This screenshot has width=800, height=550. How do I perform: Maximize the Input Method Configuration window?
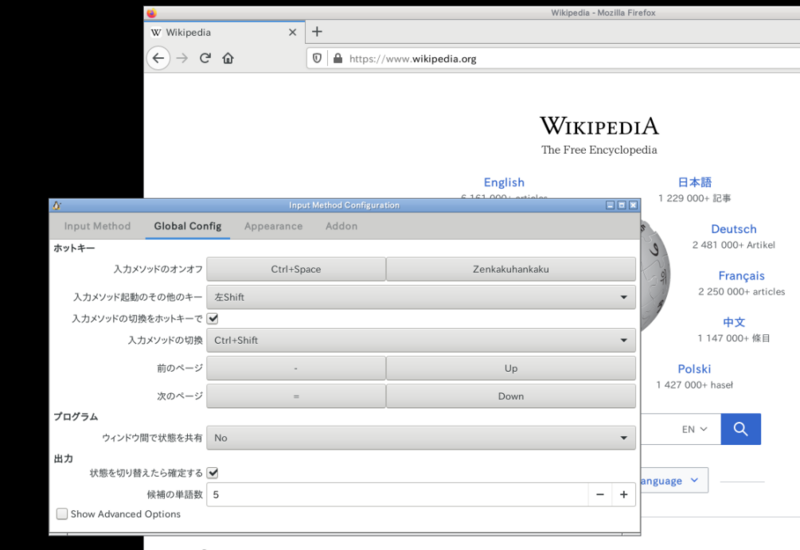point(621,205)
